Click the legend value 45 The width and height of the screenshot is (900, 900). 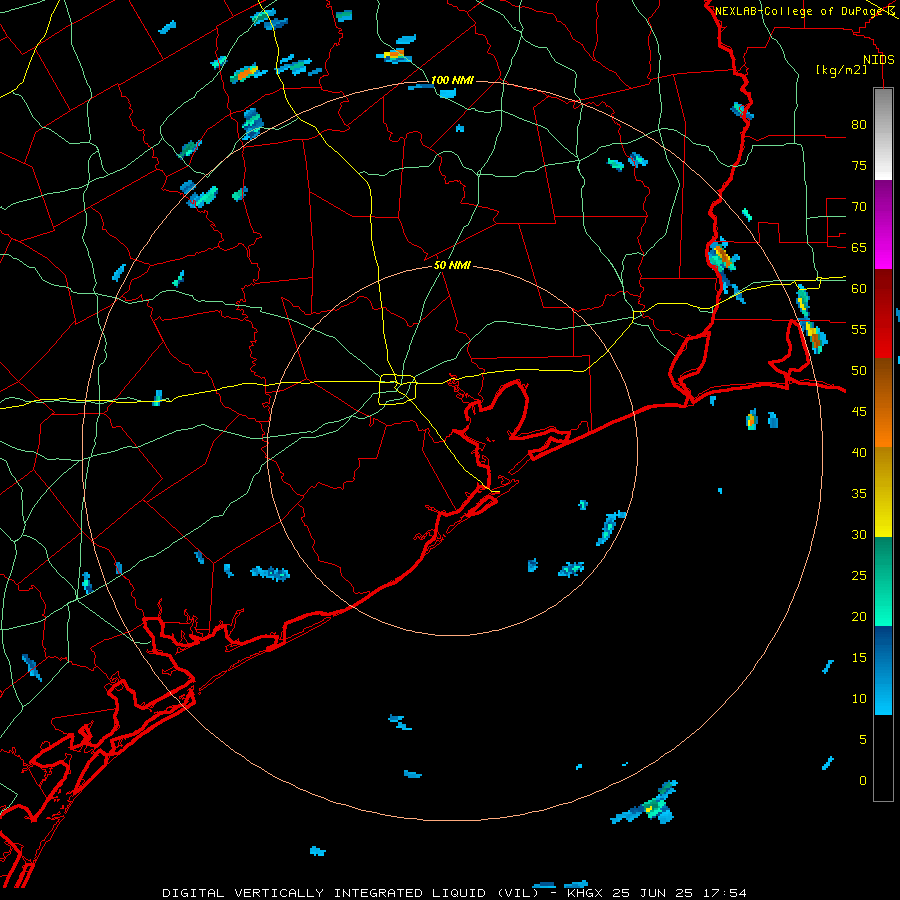(x=859, y=412)
